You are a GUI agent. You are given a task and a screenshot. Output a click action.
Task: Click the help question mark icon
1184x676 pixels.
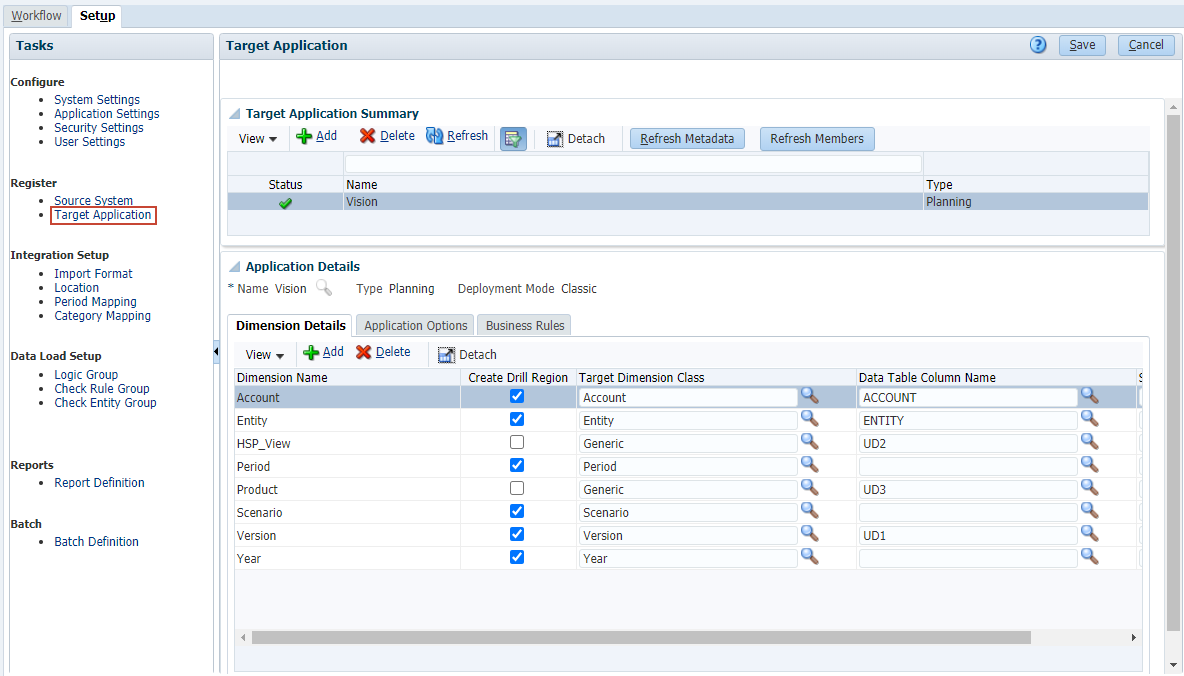pos(1038,45)
